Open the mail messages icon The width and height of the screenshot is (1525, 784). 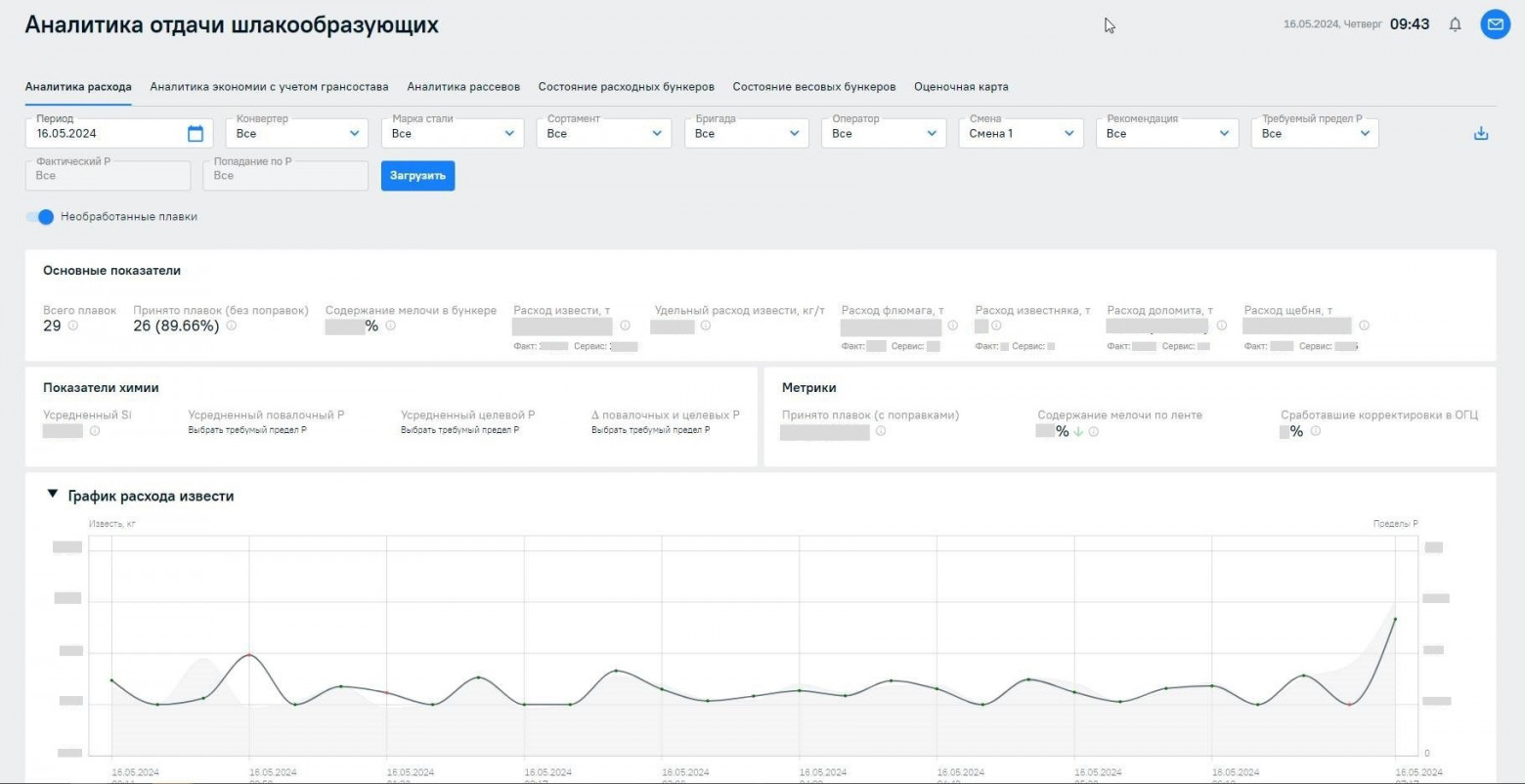click(1495, 24)
